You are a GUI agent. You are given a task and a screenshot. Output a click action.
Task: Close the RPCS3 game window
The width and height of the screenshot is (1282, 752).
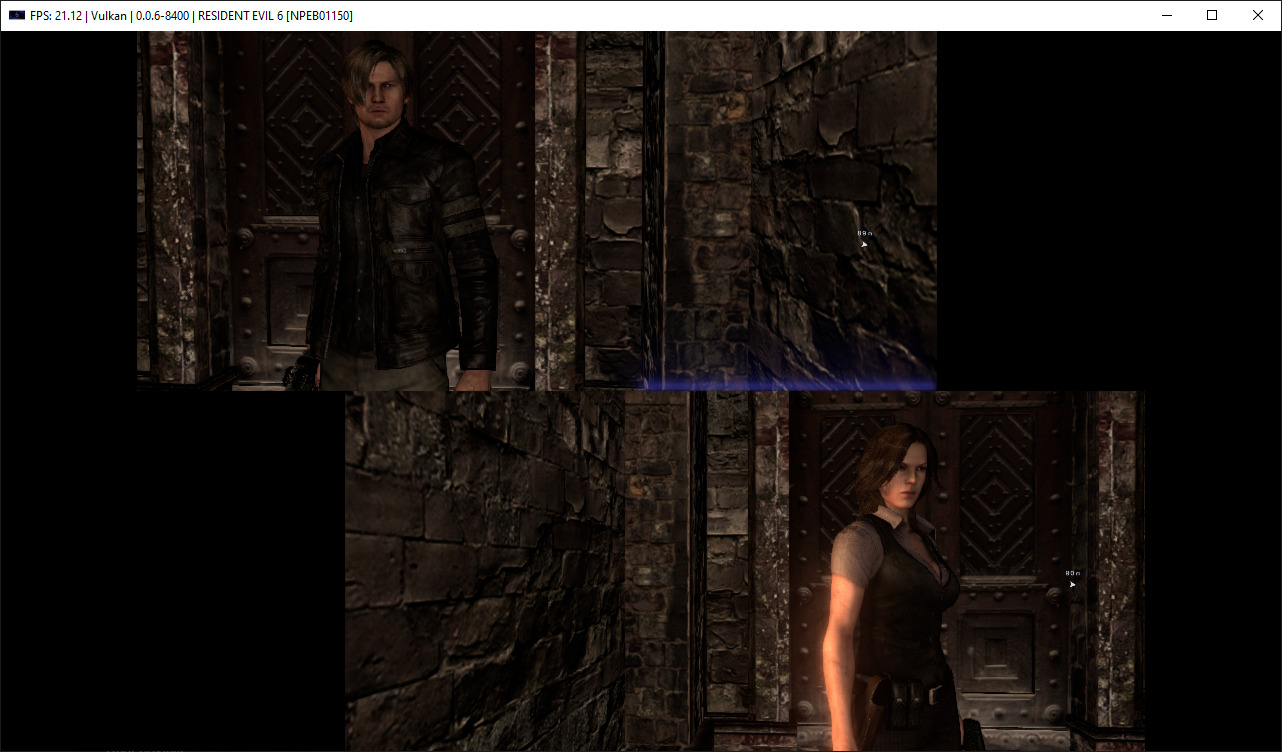1258,15
